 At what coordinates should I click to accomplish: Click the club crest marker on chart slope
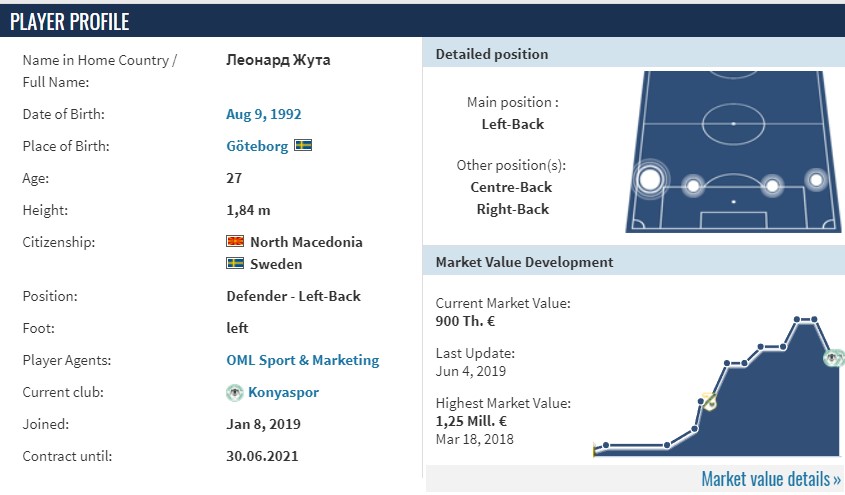click(x=709, y=401)
